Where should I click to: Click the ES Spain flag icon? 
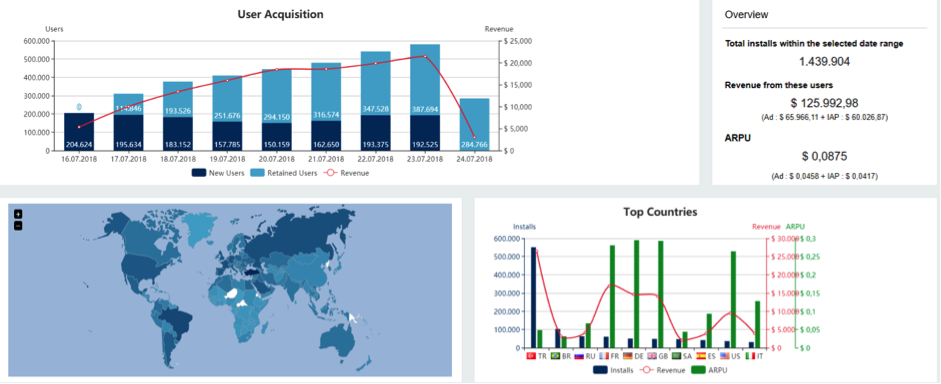point(701,356)
